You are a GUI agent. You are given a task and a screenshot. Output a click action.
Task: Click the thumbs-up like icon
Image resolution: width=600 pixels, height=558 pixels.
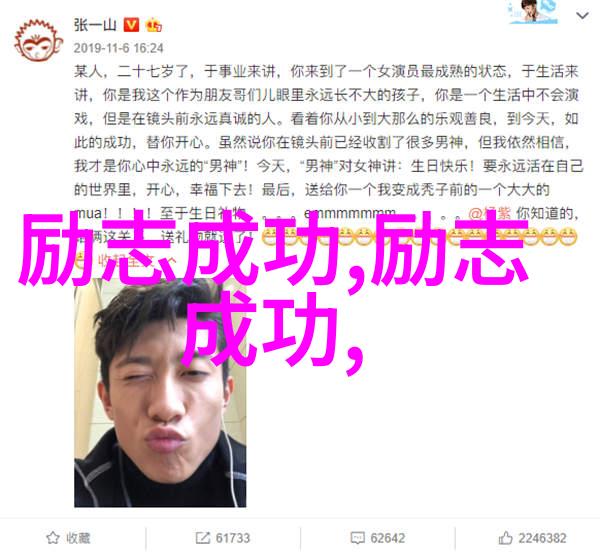[505, 538]
